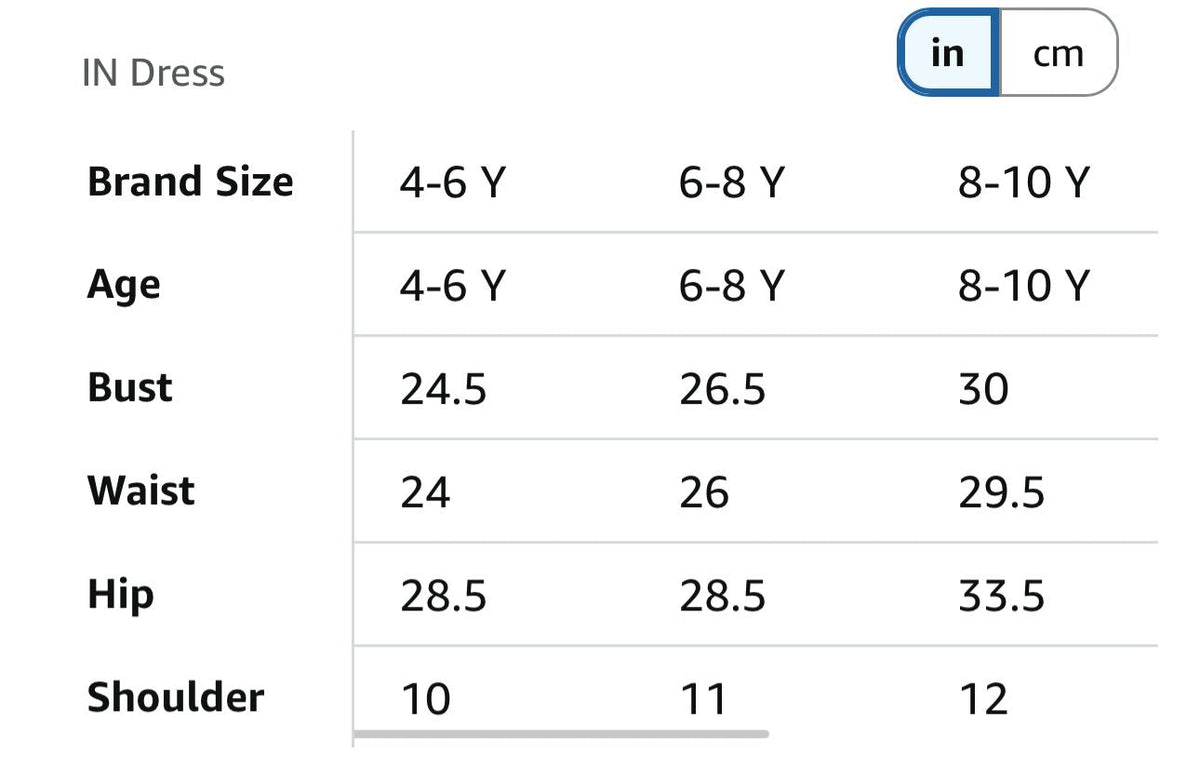Click the Brand Size row header

191,182
